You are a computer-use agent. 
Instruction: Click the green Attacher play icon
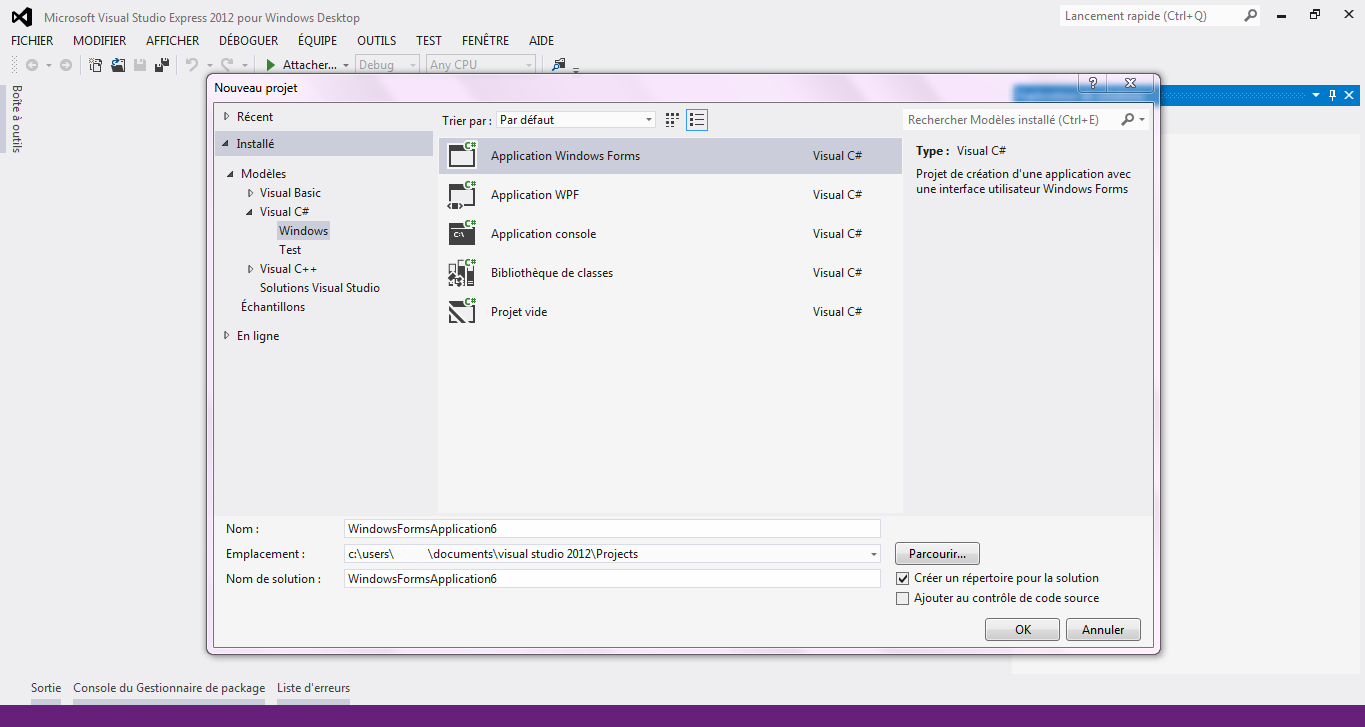[270, 65]
